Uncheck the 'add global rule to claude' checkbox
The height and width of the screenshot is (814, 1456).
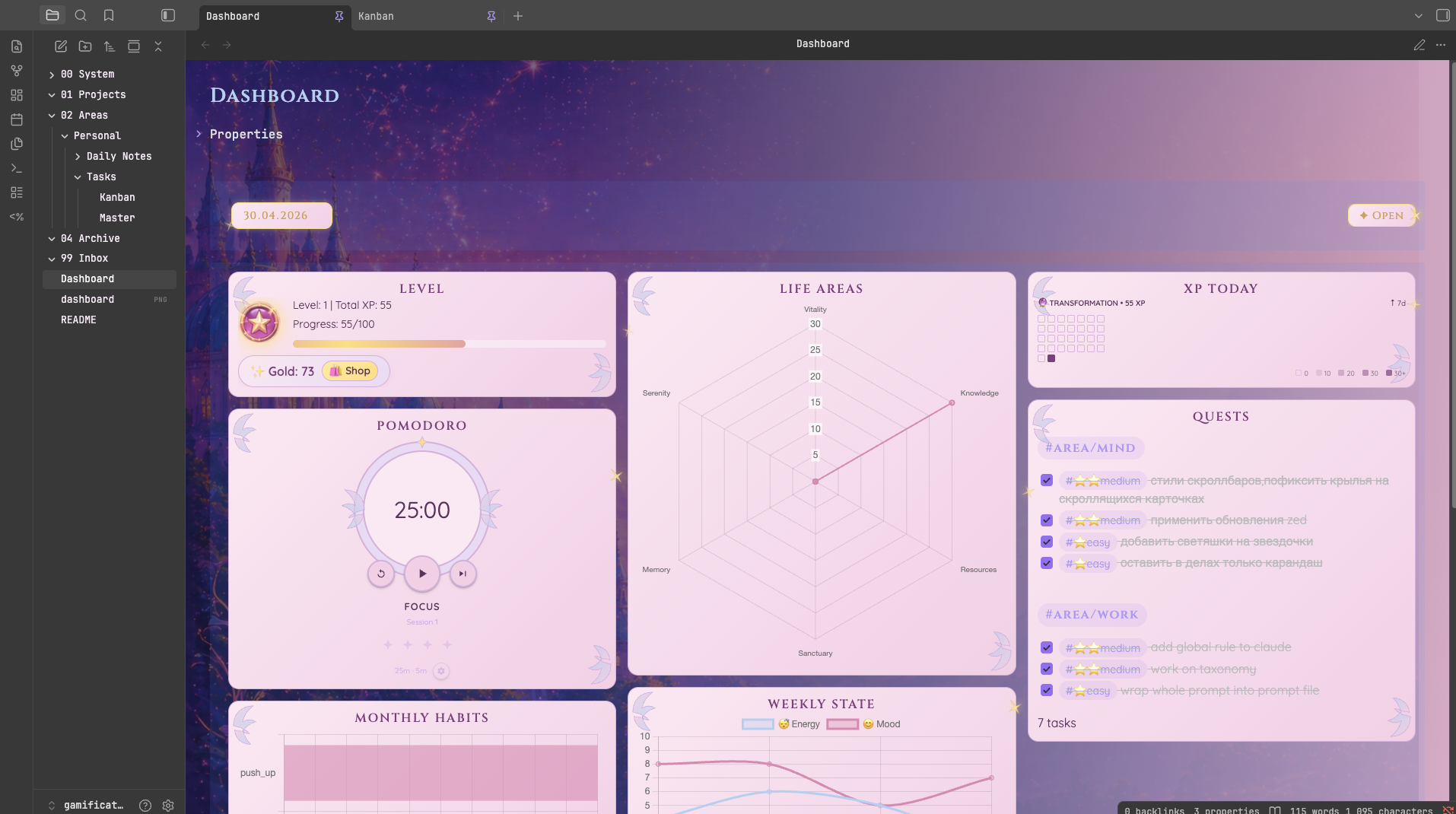[x=1047, y=647]
